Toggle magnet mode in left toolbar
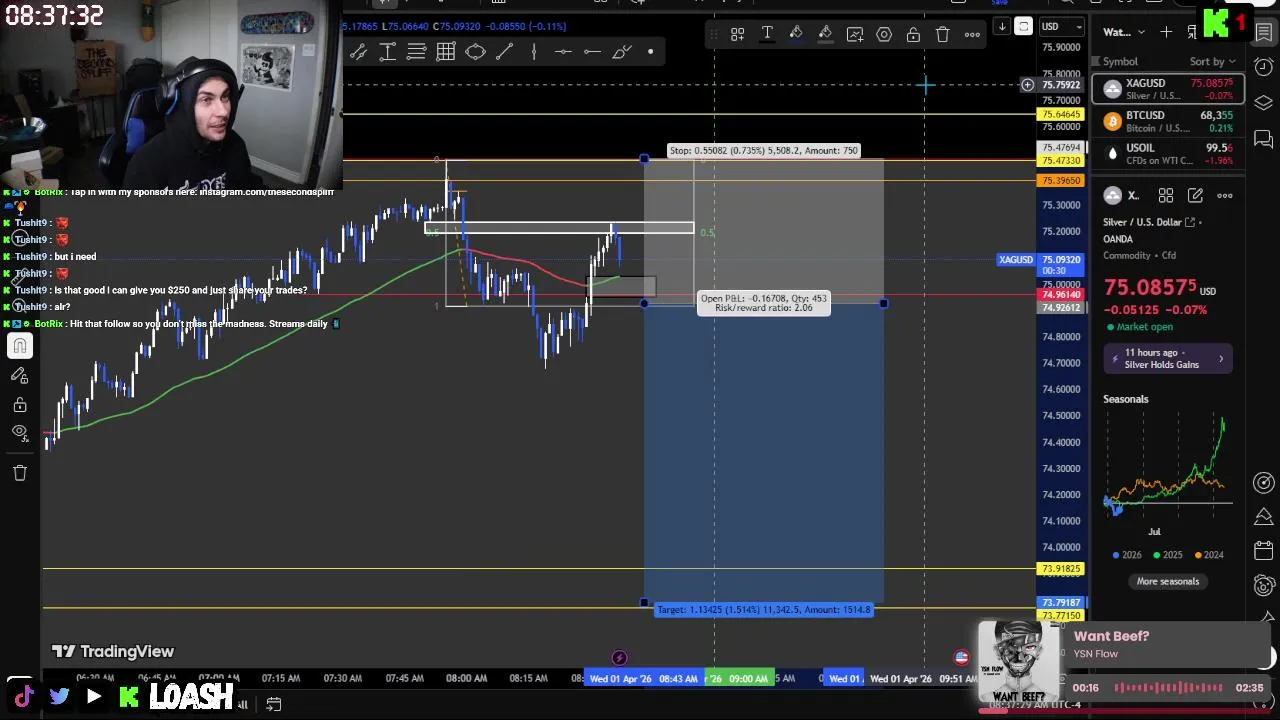The height and width of the screenshot is (720, 1280). pyautogui.click(x=20, y=346)
